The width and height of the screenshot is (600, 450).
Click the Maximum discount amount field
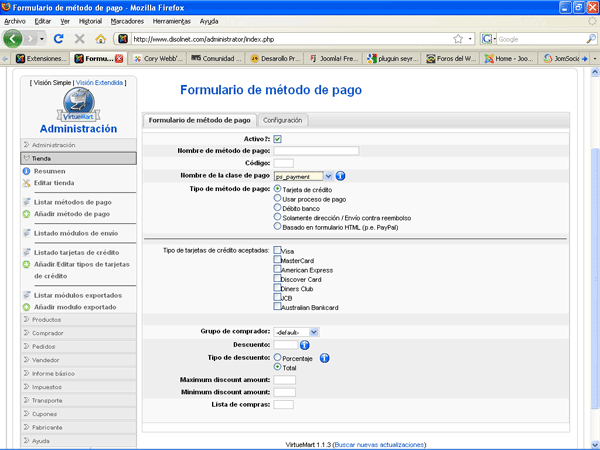[x=285, y=380]
